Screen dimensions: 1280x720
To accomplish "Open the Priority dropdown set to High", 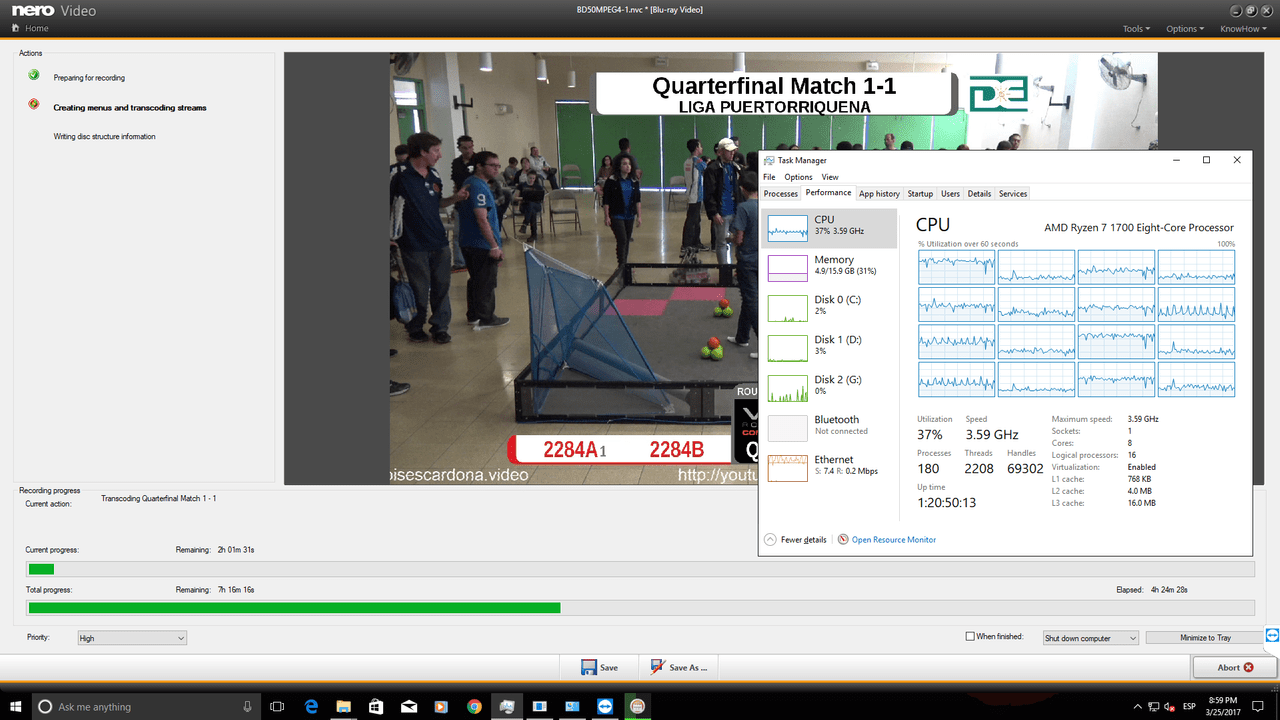I will (x=132, y=638).
